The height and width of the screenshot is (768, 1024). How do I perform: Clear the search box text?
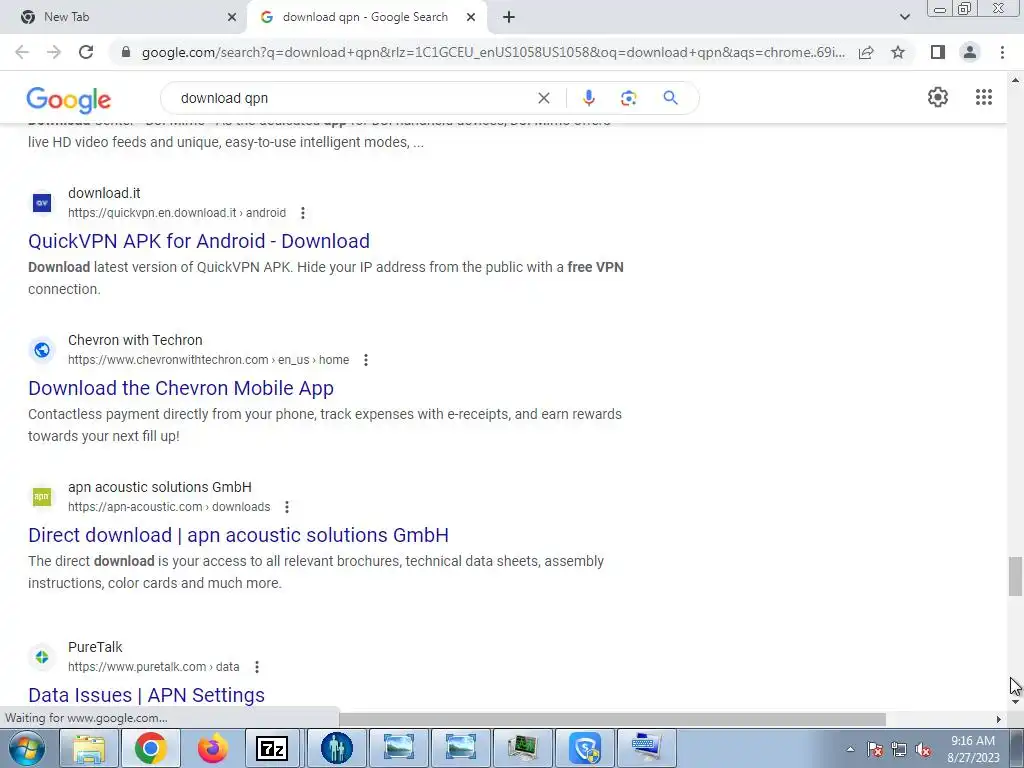[x=543, y=98]
